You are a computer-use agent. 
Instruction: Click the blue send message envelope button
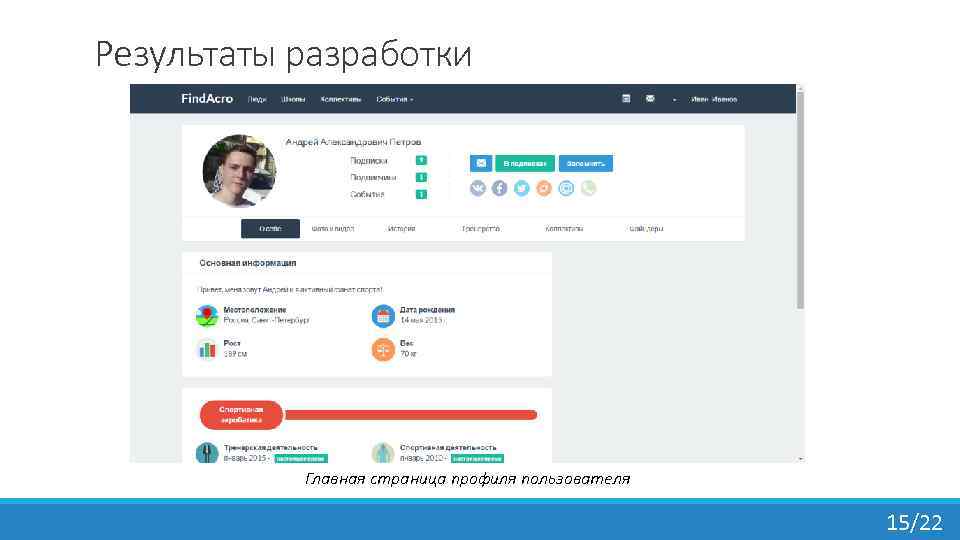click(x=481, y=163)
